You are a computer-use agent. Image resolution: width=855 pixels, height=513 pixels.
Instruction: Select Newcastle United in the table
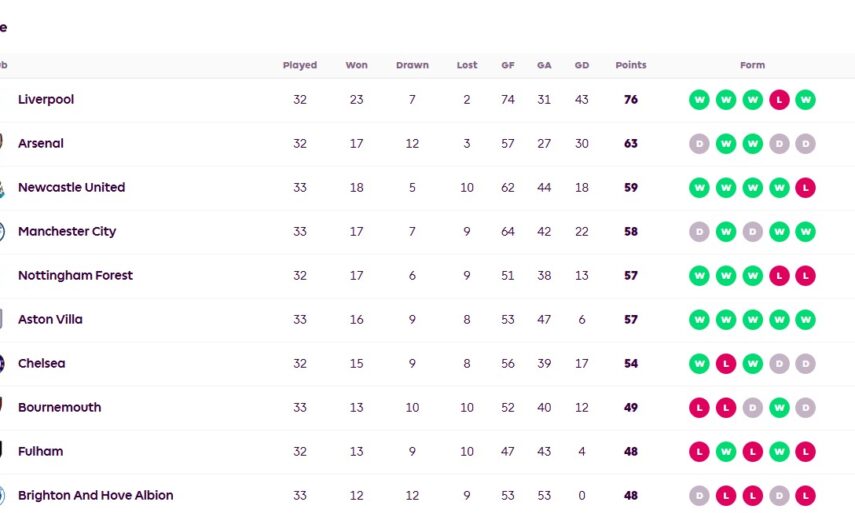click(71, 188)
